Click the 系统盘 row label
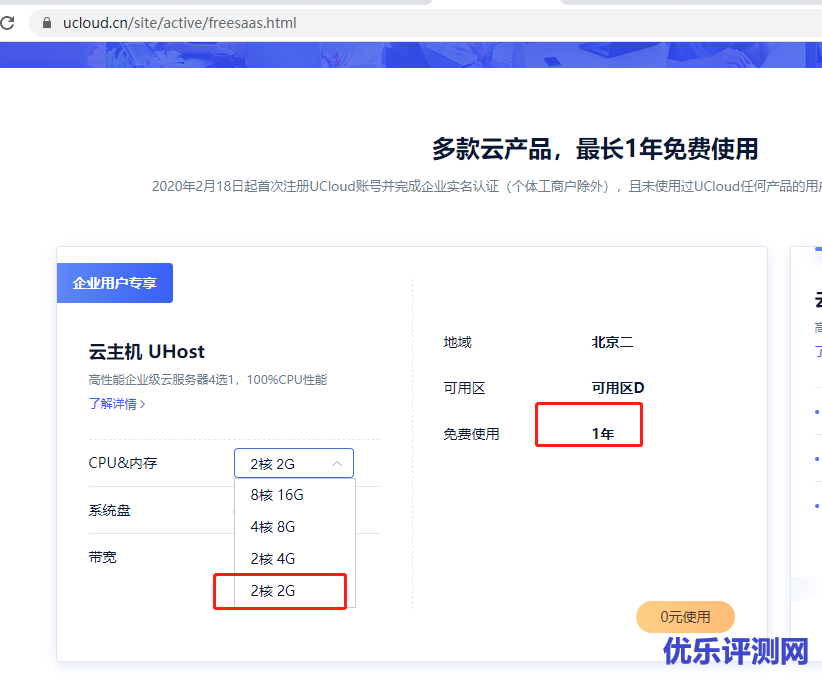This screenshot has height=678, width=822. tap(110, 510)
